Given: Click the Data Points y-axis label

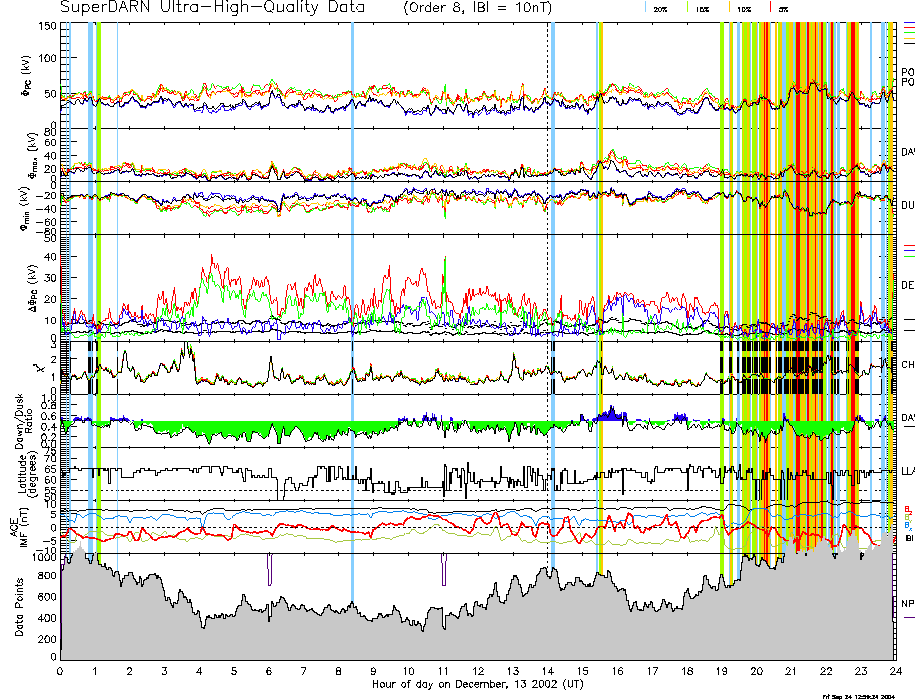Looking at the screenshot, I should tap(20, 607).
